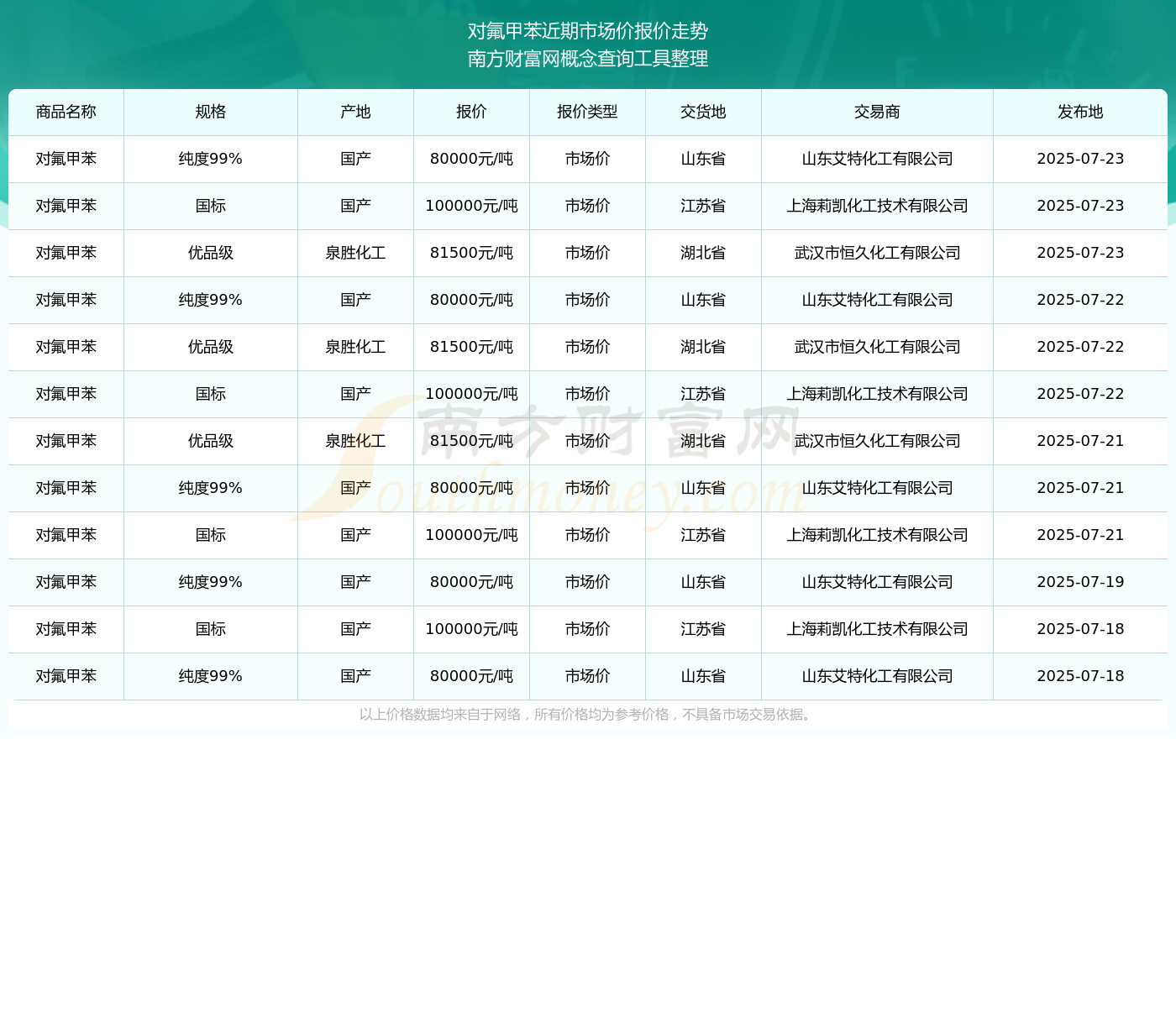Click the date 2025-07-21 in the 武汉市恒久化工 row
The height and width of the screenshot is (1012, 1176).
1080,441
